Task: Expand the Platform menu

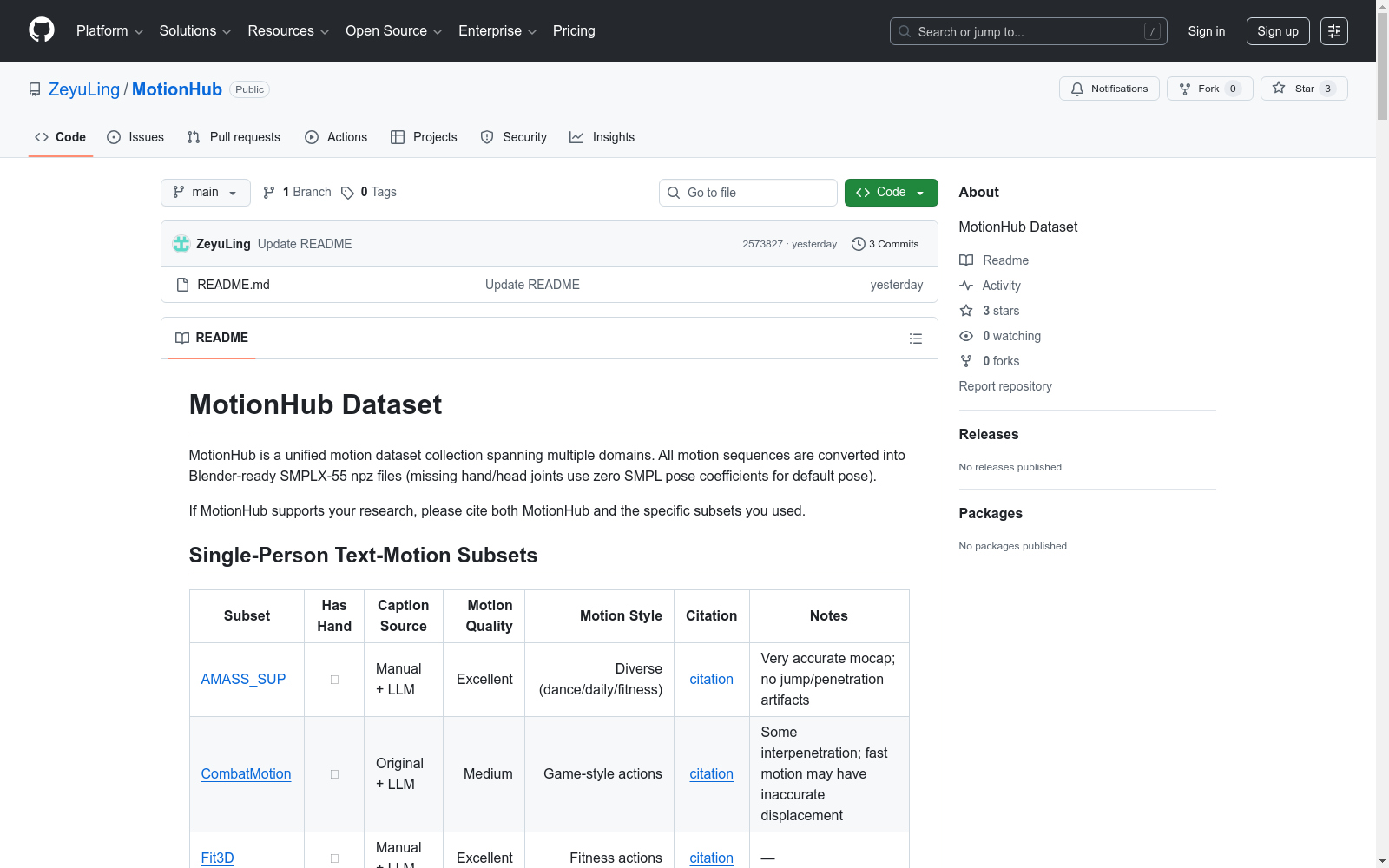Action: (109, 31)
